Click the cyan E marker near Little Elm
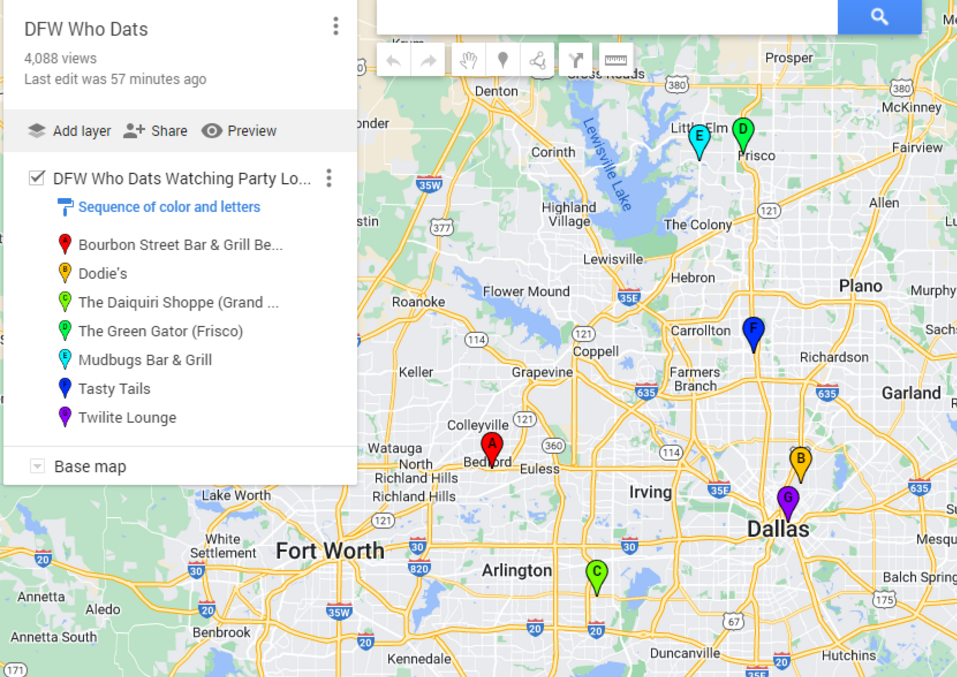The image size is (957, 677). coord(699,141)
